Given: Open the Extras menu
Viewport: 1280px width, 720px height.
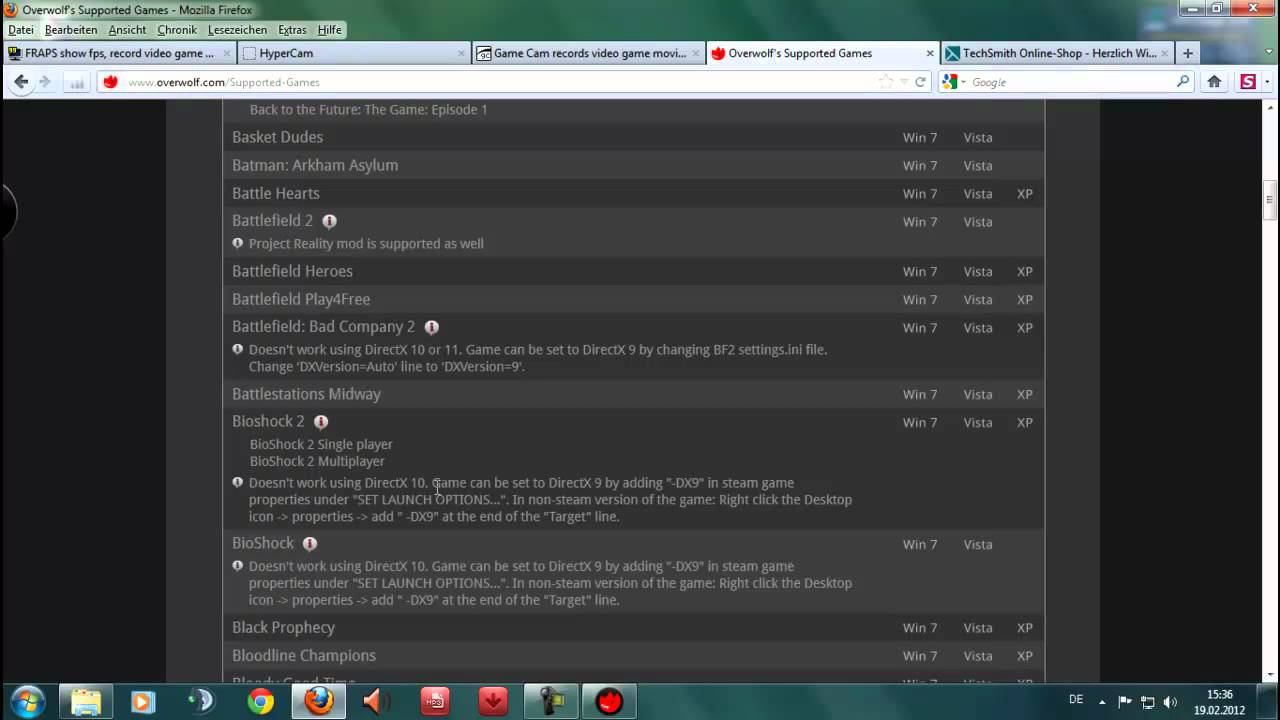Looking at the screenshot, I should point(292,30).
